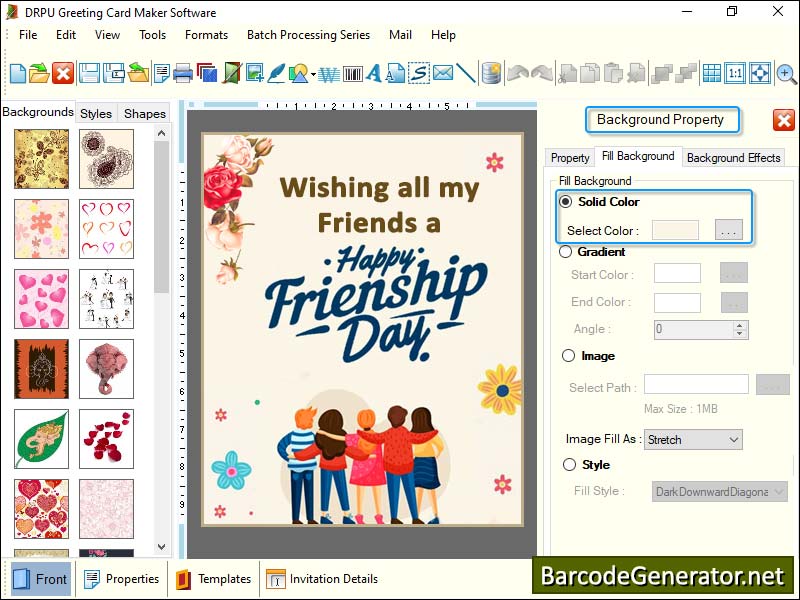Click the Invitation Details button
The height and width of the screenshot is (600, 800).
point(322,579)
